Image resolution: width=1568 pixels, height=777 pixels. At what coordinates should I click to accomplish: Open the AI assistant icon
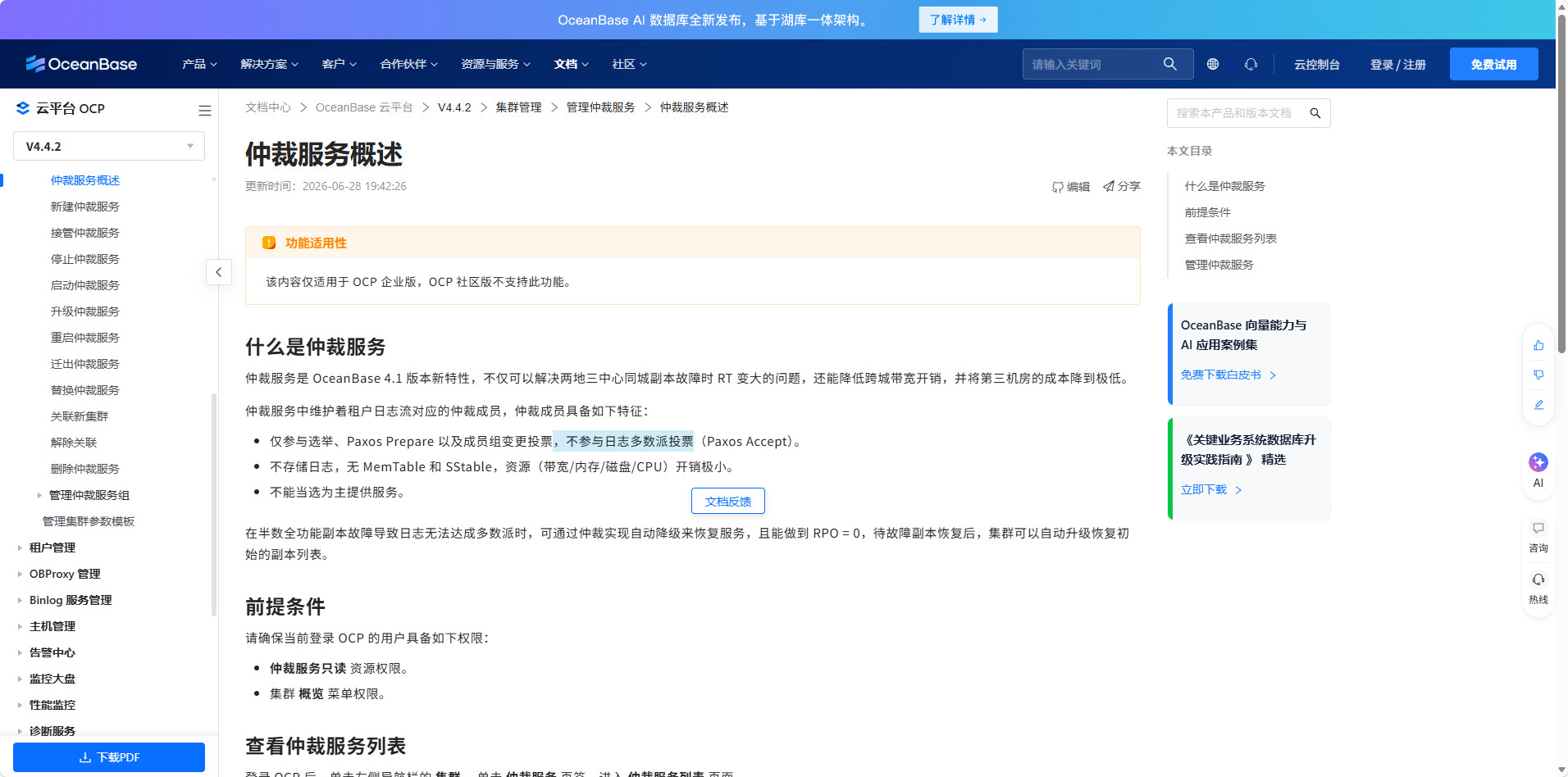[x=1538, y=462]
